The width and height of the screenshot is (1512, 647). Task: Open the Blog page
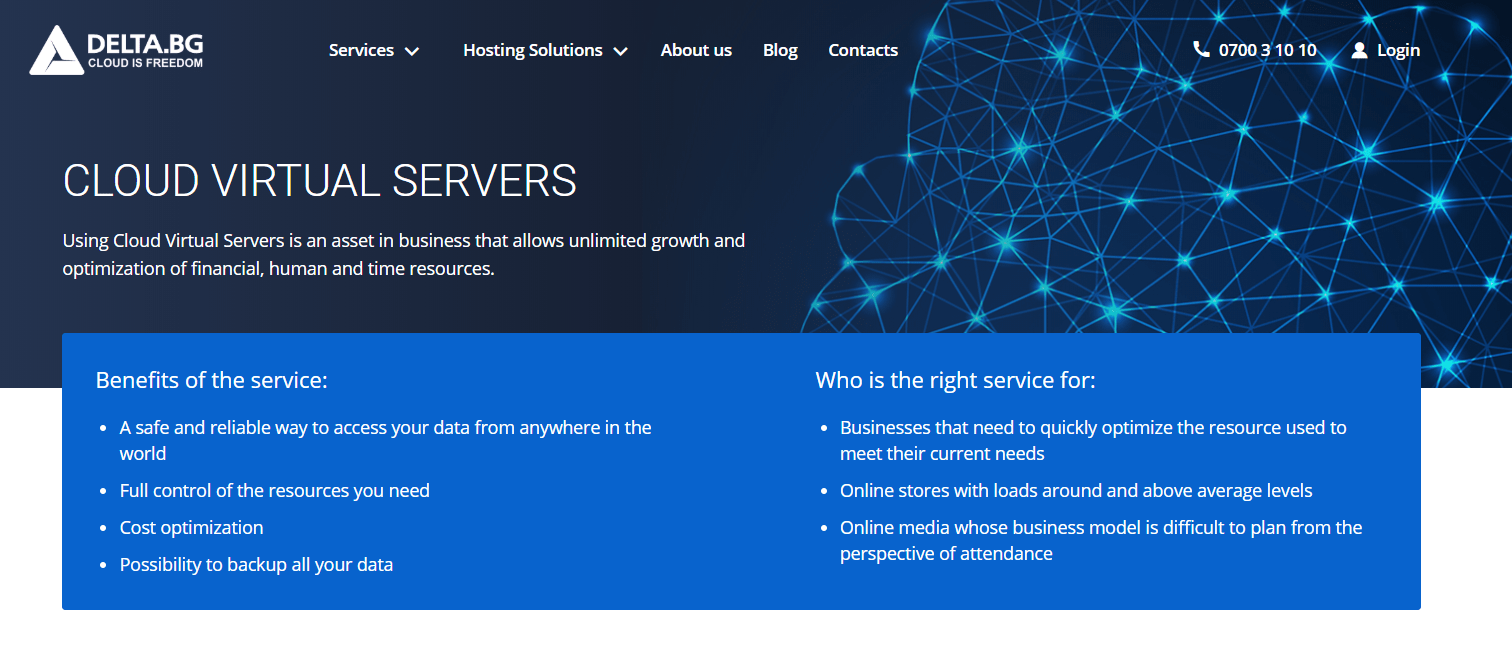pyautogui.click(x=780, y=50)
